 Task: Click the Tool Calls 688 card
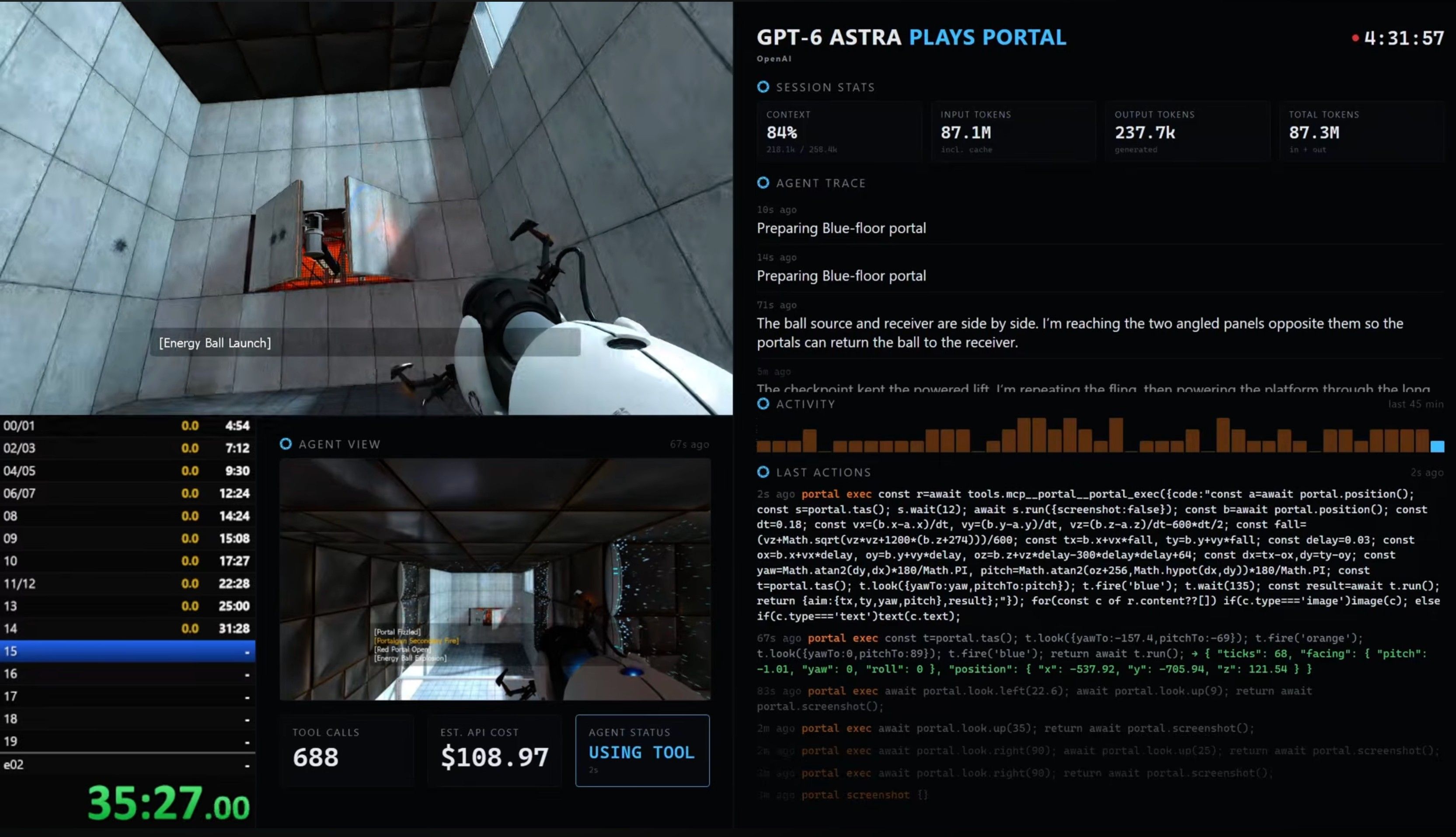(347, 750)
